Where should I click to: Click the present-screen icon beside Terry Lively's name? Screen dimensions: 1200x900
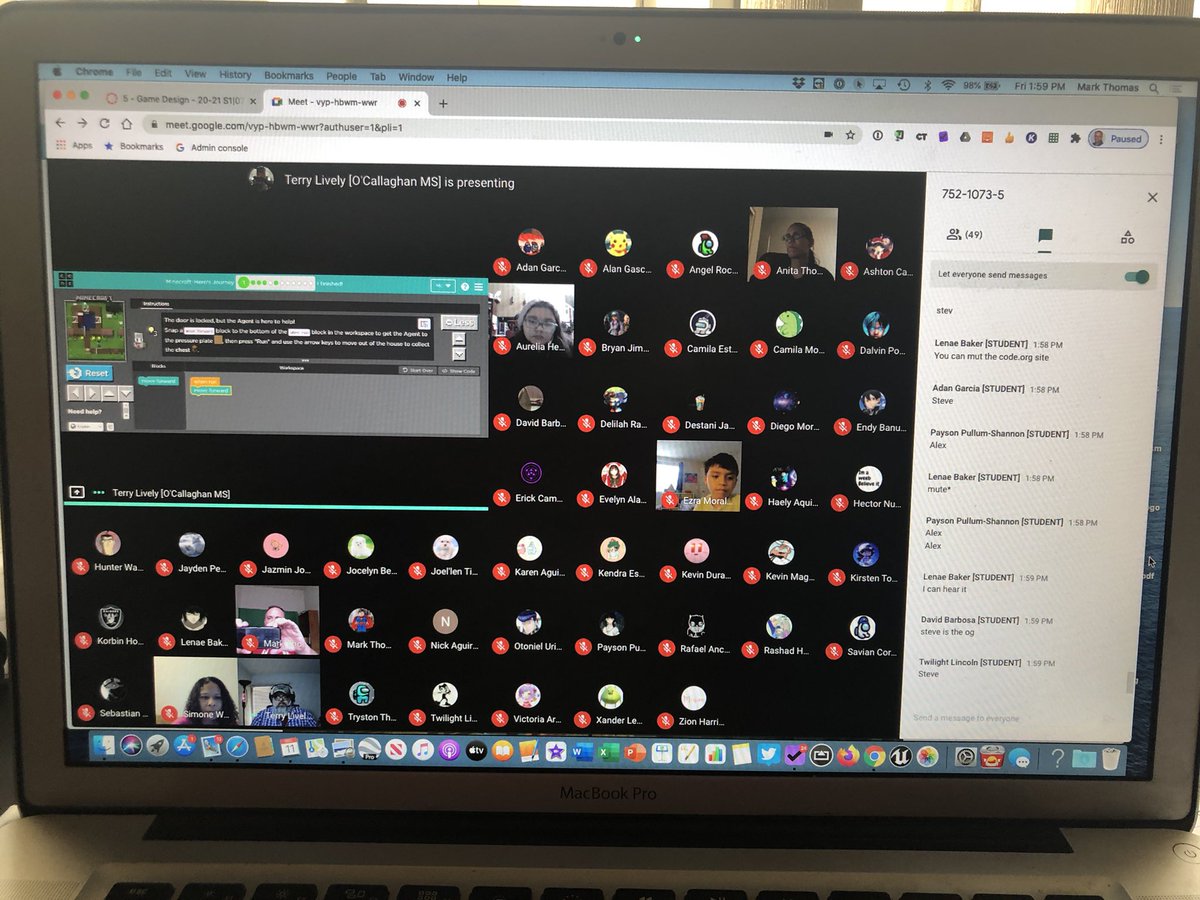[x=76, y=492]
